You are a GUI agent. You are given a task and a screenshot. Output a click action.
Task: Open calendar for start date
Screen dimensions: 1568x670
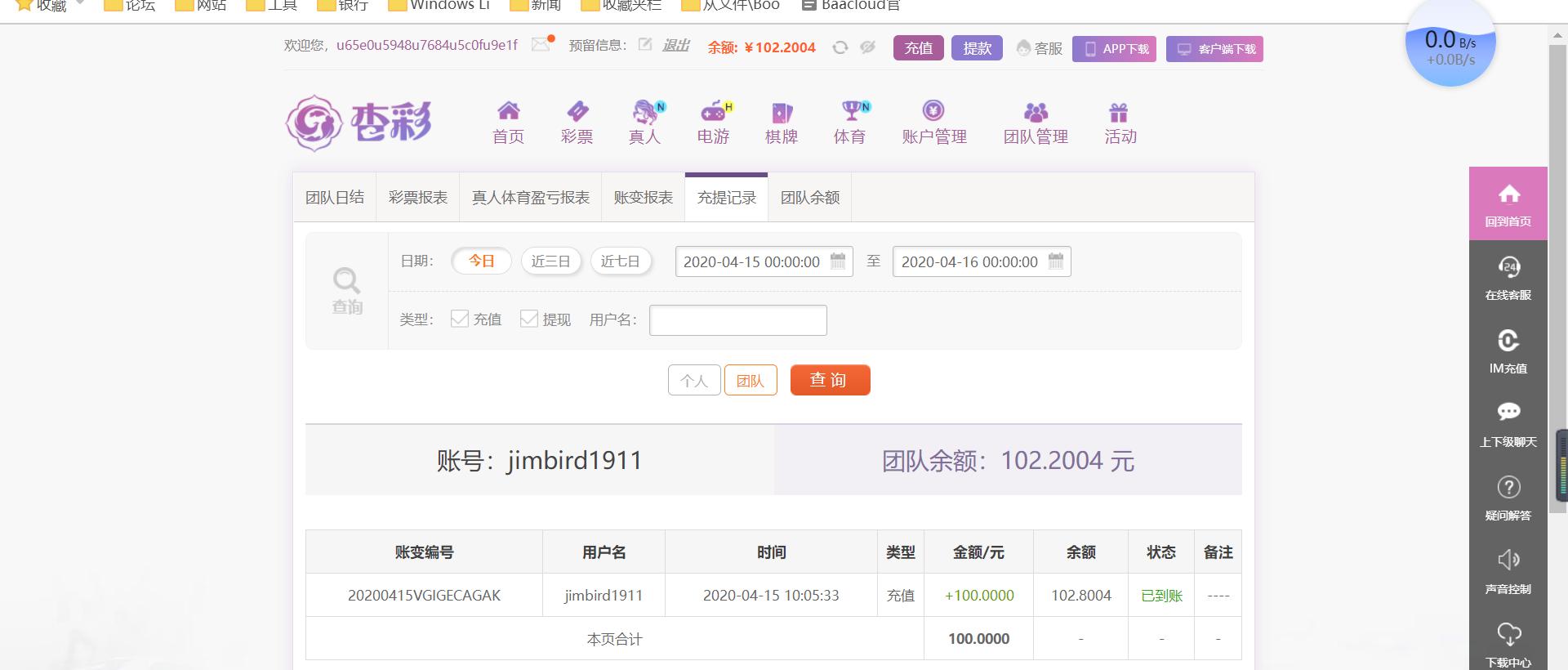(x=838, y=261)
